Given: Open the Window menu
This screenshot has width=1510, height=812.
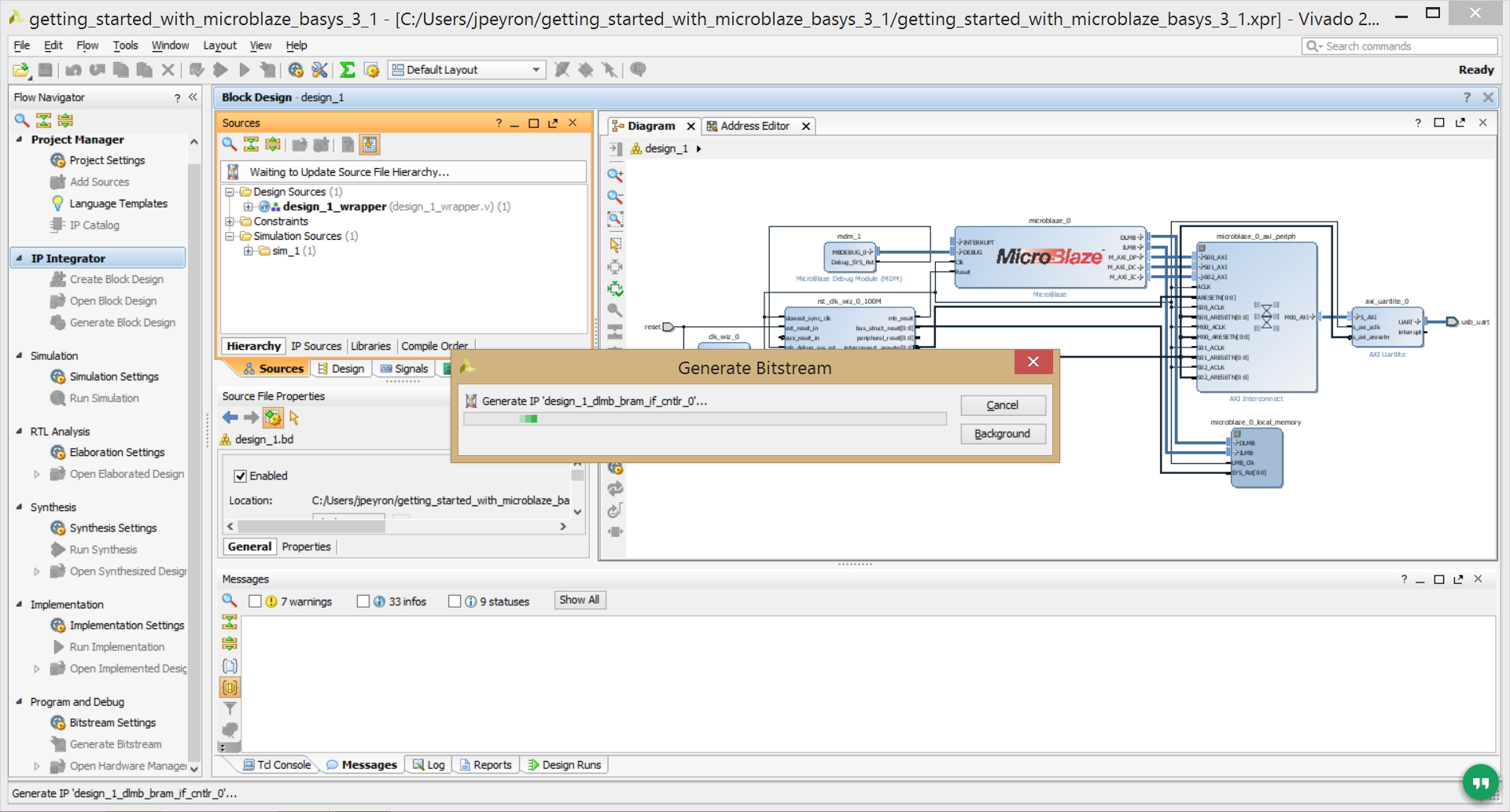Looking at the screenshot, I should coord(170,46).
